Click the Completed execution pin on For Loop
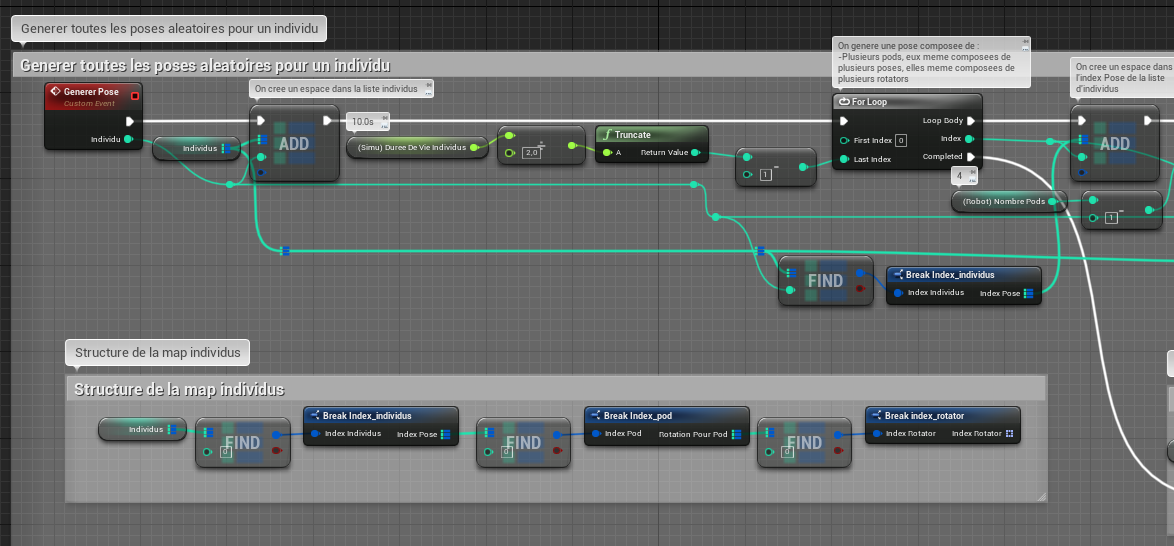Image resolution: width=1174 pixels, height=546 pixels. tap(970, 157)
